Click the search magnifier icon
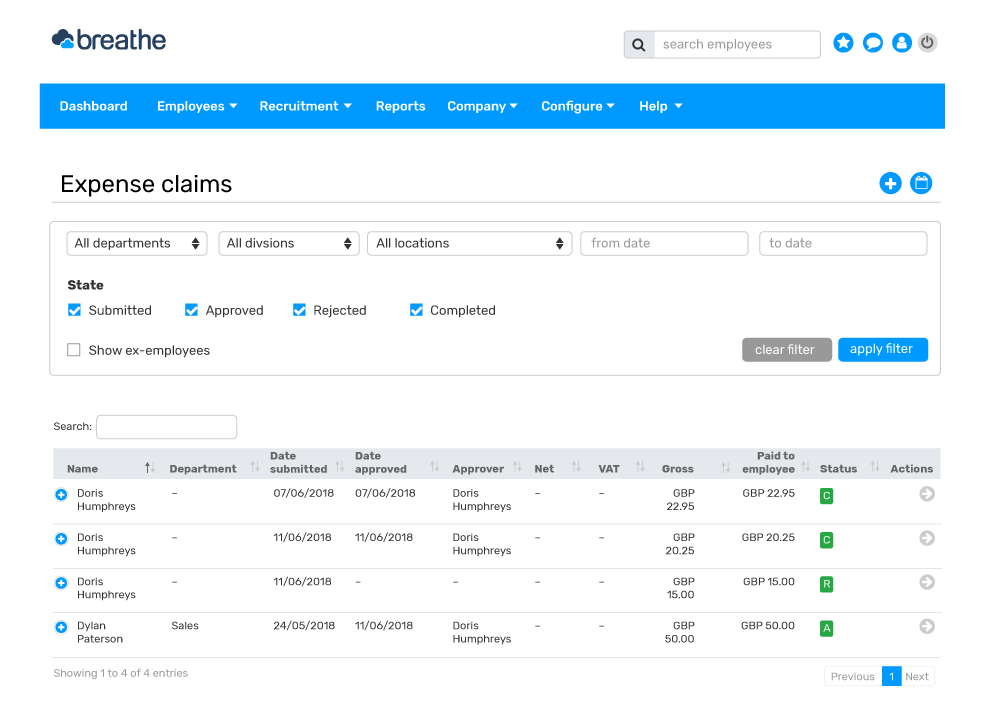Screen dimensions: 999x721 (638, 44)
